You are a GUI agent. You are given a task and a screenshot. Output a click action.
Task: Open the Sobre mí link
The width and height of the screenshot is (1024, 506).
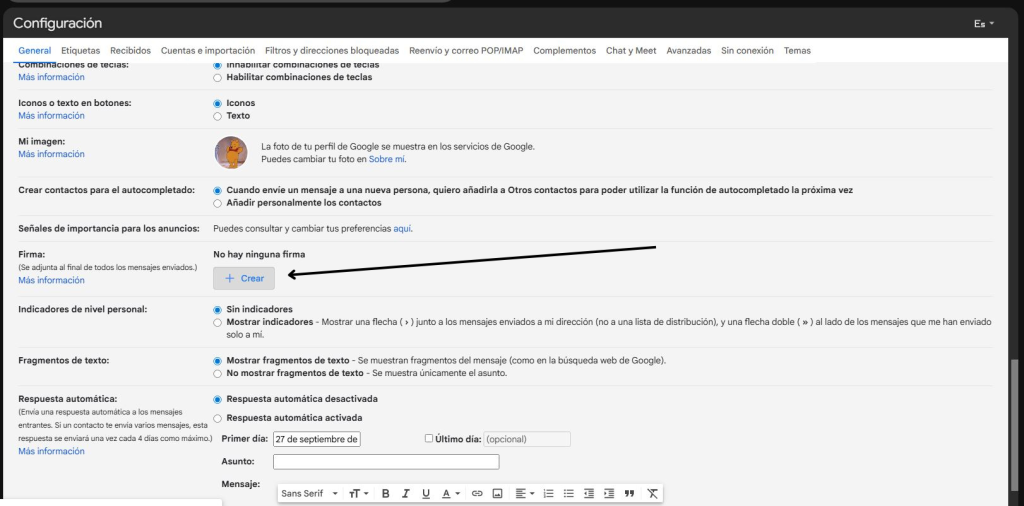(x=386, y=159)
